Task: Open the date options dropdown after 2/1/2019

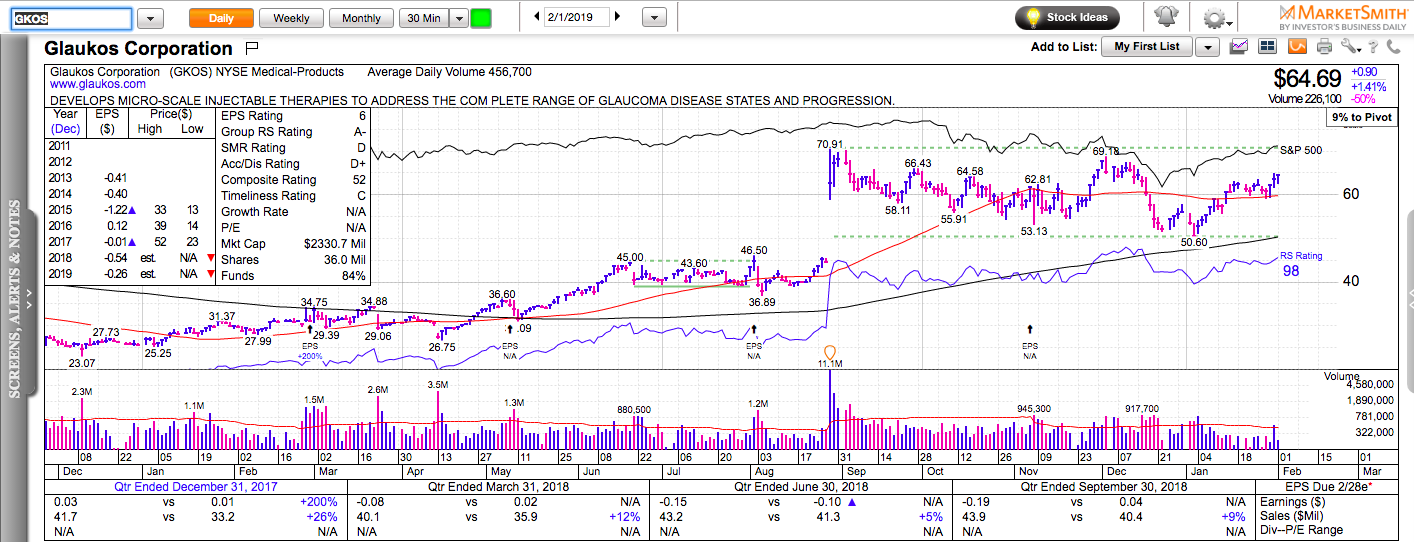Action: click(654, 18)
